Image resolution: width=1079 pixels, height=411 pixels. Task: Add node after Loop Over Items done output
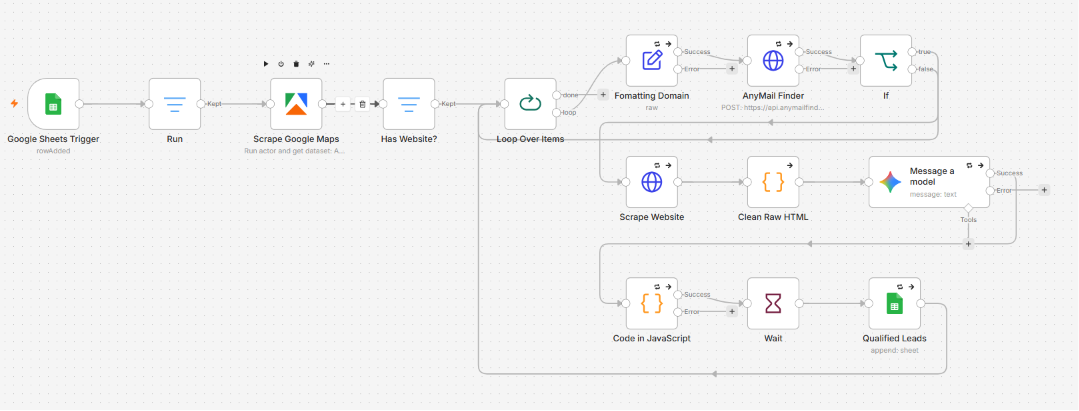603,94
